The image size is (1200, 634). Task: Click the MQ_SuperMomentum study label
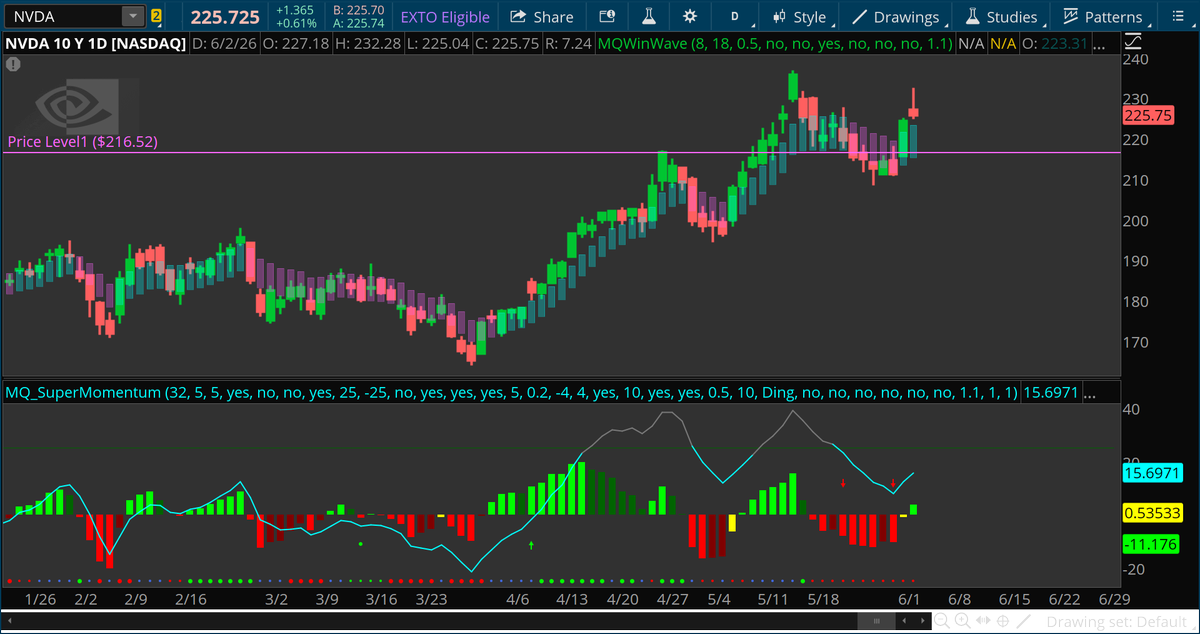pyautogui.click(x=512, y=393)
